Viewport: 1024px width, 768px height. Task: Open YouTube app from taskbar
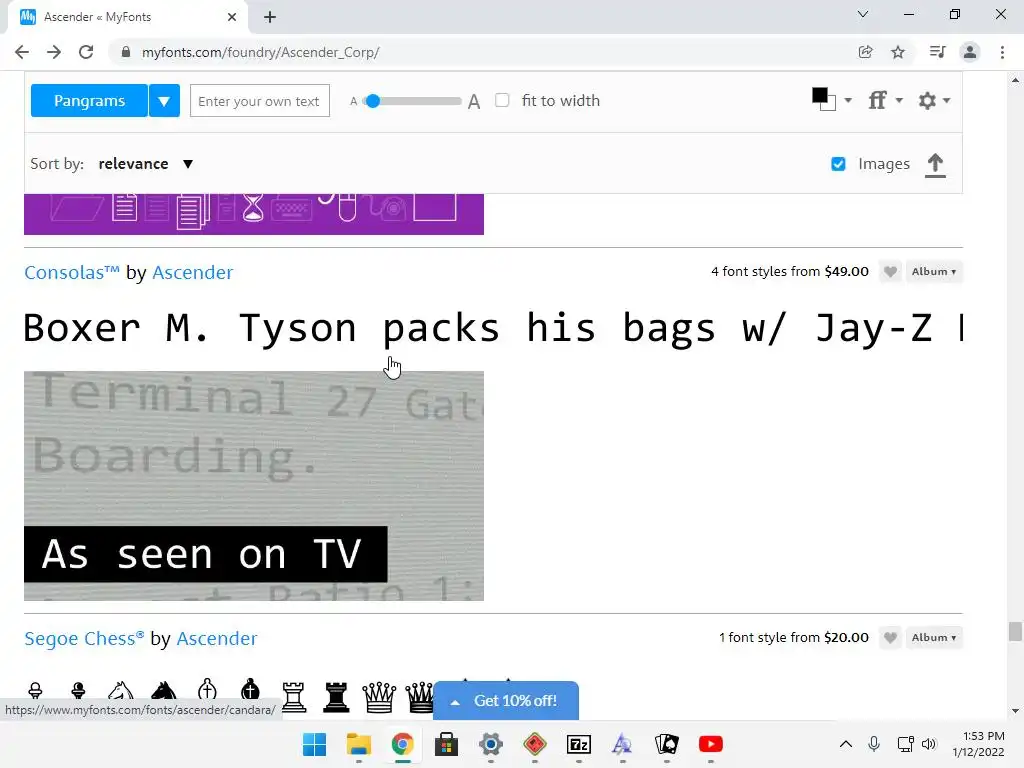tap(711, 744)
